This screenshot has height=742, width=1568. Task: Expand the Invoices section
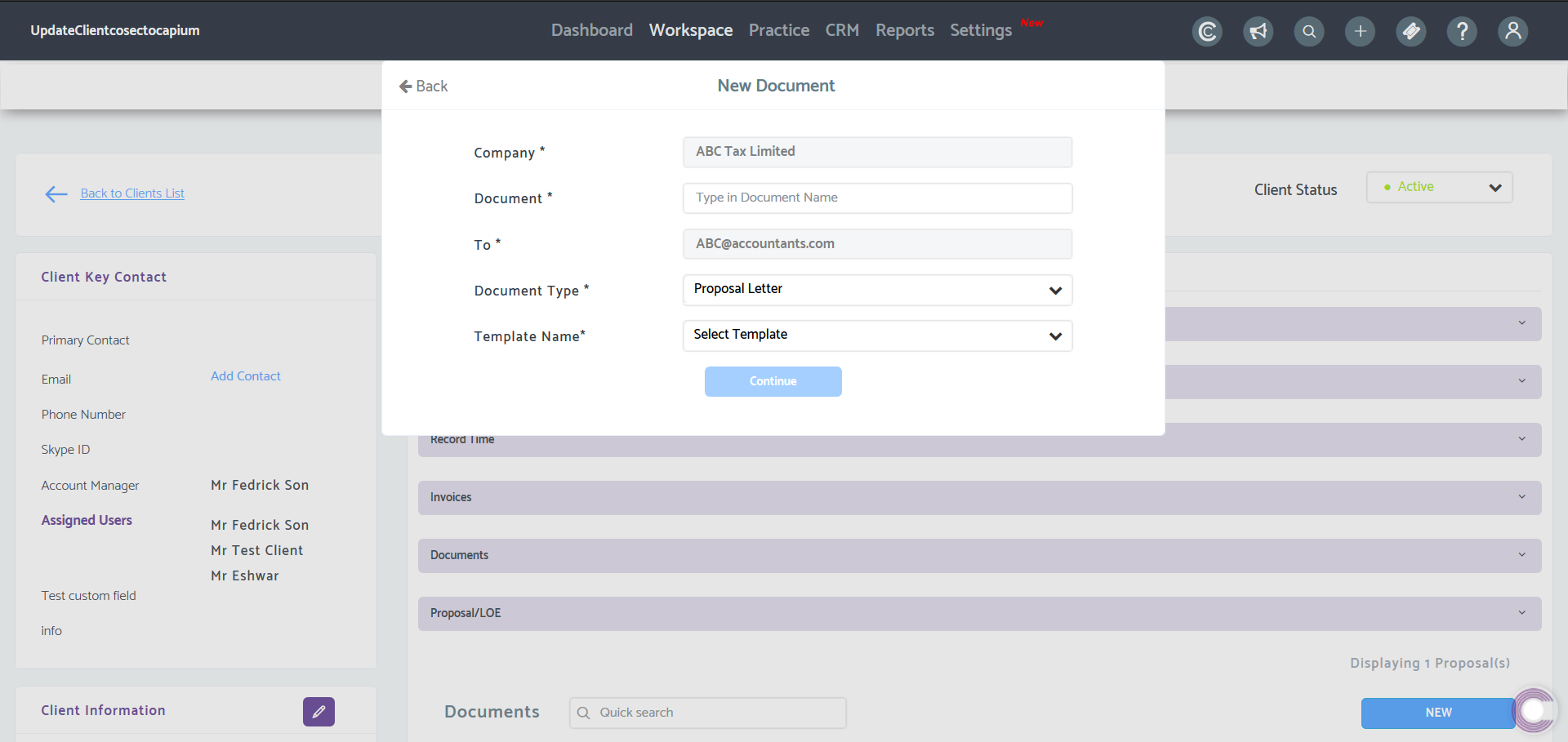click(979, 498)
